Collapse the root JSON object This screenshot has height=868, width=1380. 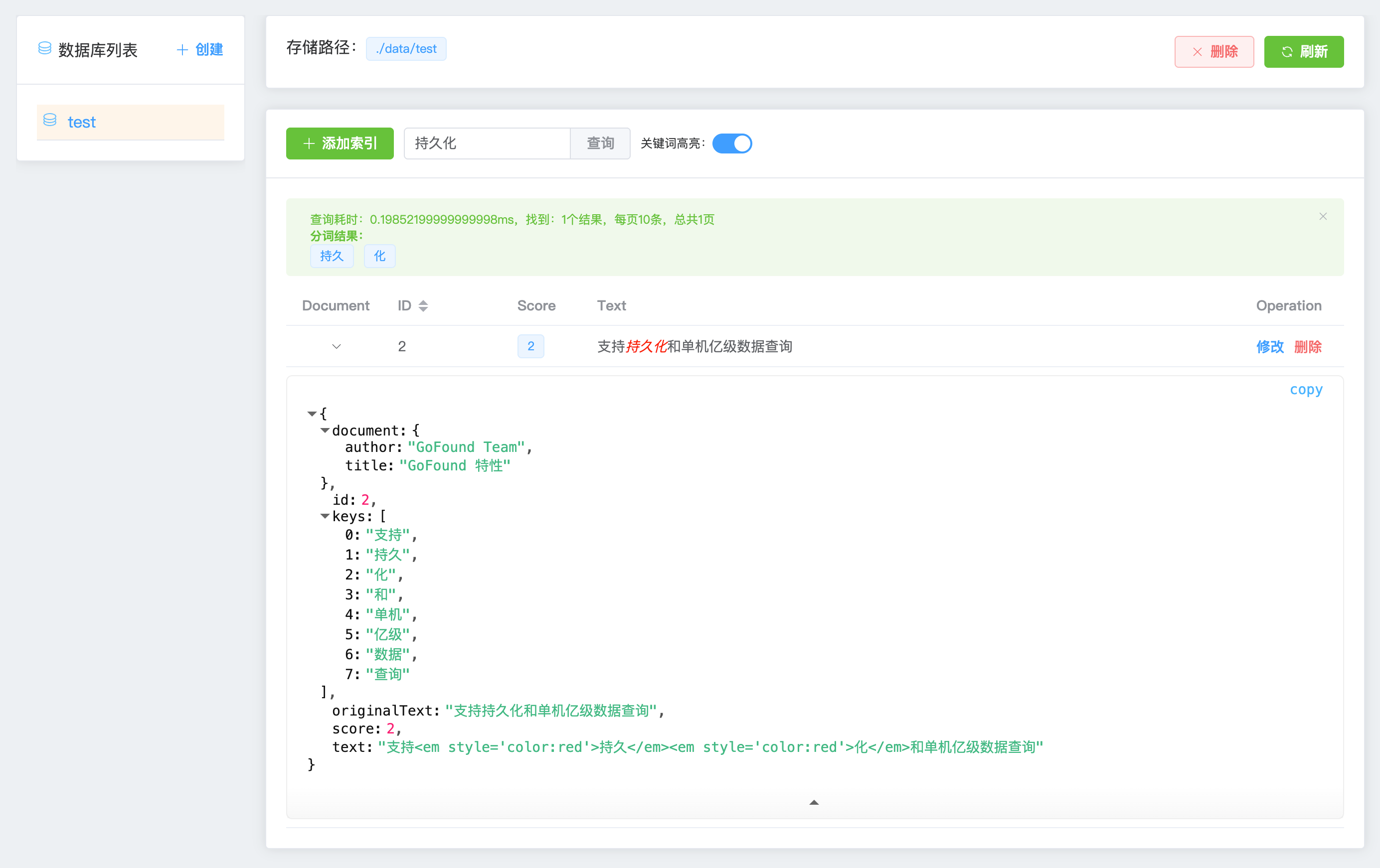click(x=312, y=413)
